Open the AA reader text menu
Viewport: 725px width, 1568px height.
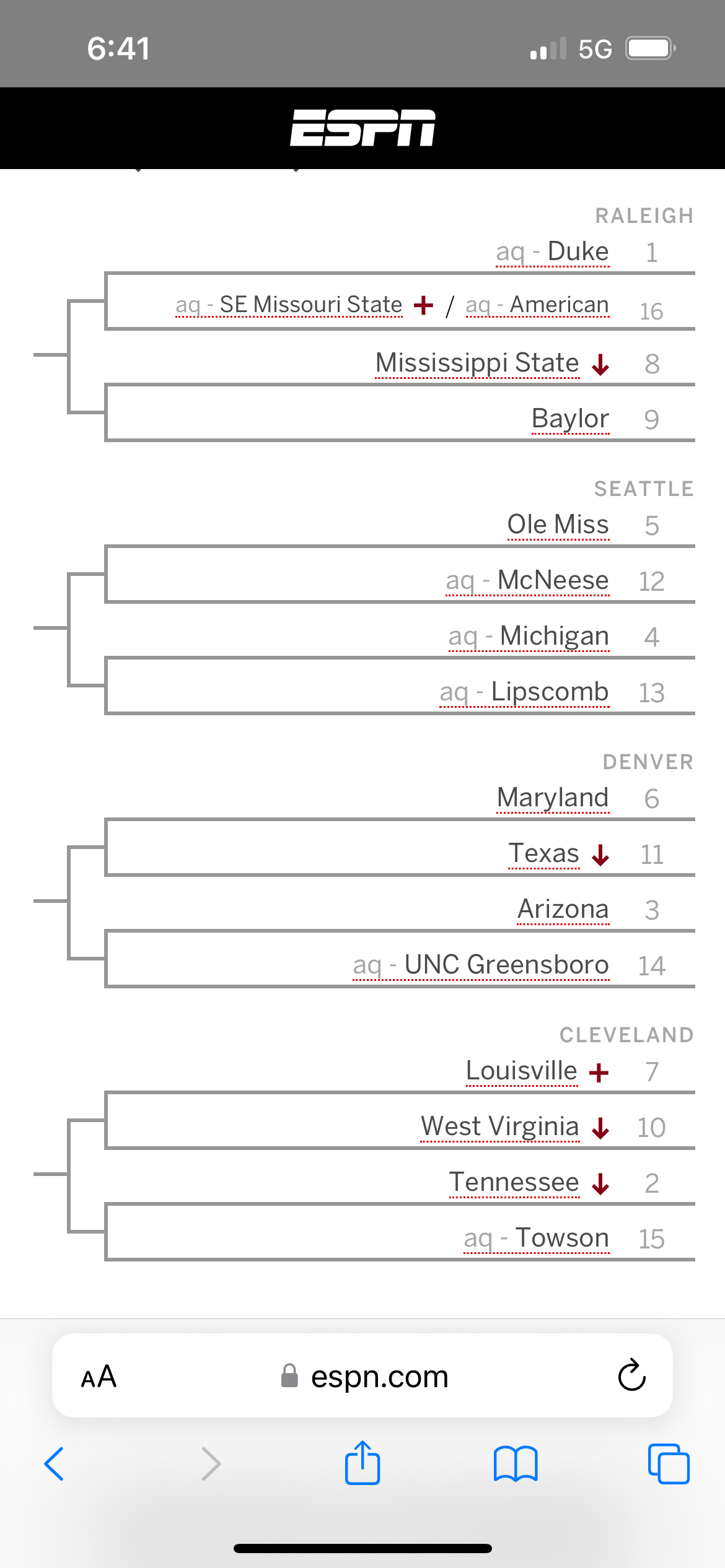click(x=99, y=1376)
